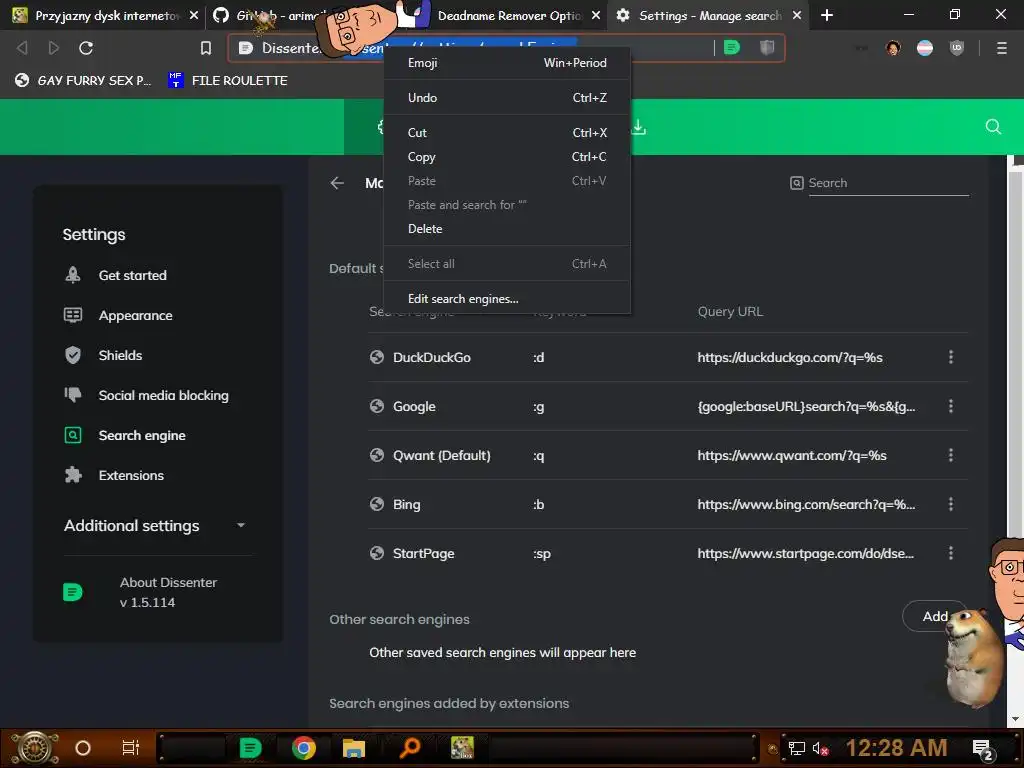Launch Chrome from the taskbar
Image resolution: width=1024 pixels, height=768 pixels.
pyautogui.click(x=304, y=748)
